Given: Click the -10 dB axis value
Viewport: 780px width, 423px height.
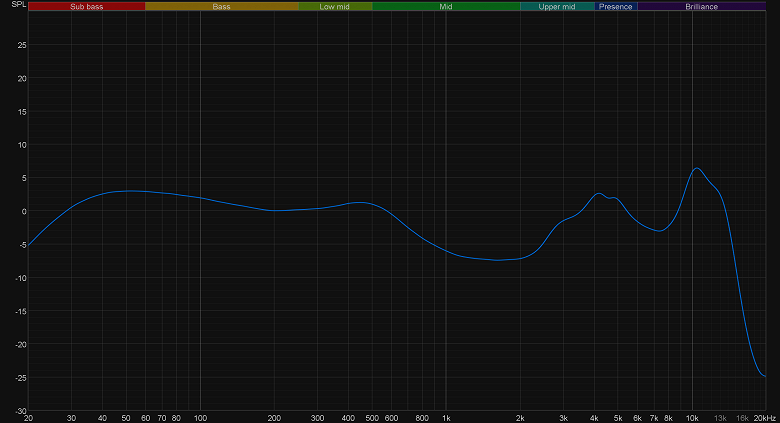Looking at the screenshot, I should [x=20, y=278].
